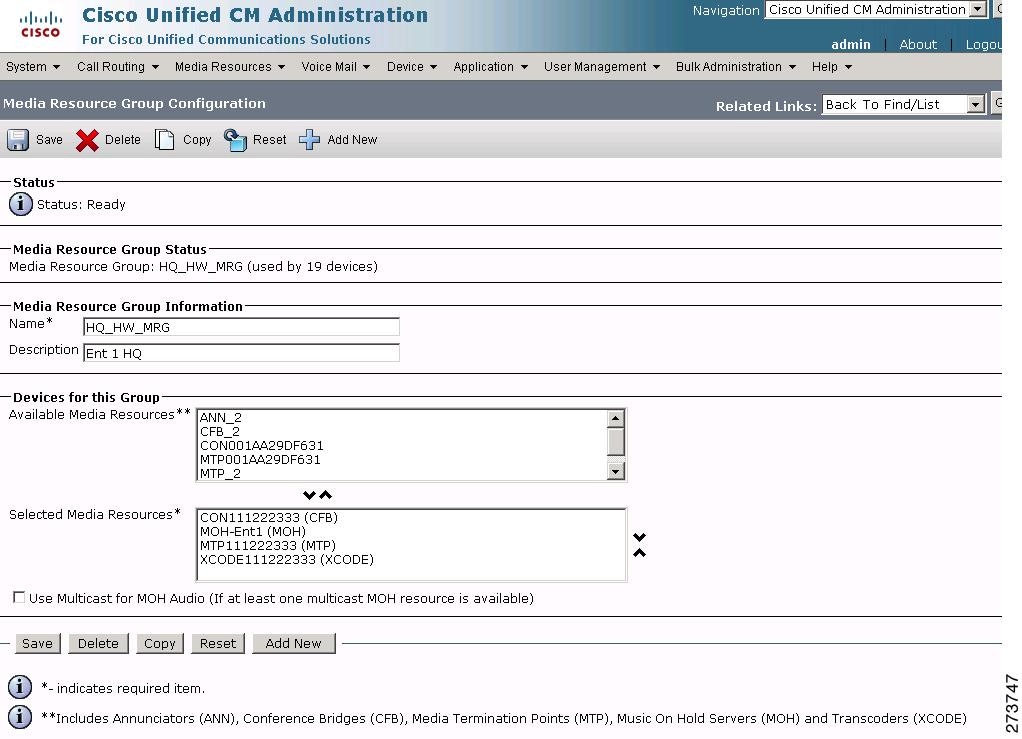The width and height of the screenshot is (1022, 739).
Task: Click the Available Media Resources scrollbar thumb
Action: [615, 442]
